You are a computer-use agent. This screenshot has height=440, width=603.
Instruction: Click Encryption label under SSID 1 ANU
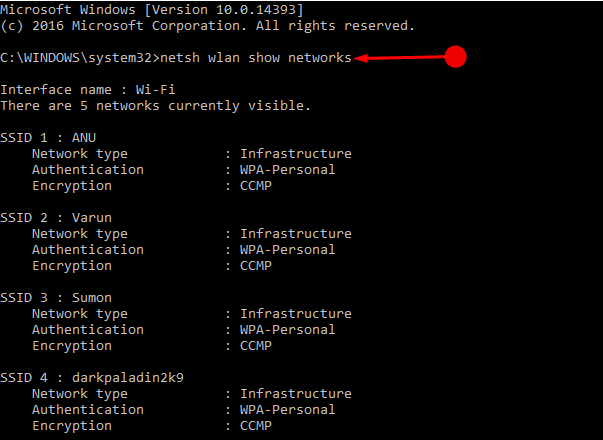point(71,185)
